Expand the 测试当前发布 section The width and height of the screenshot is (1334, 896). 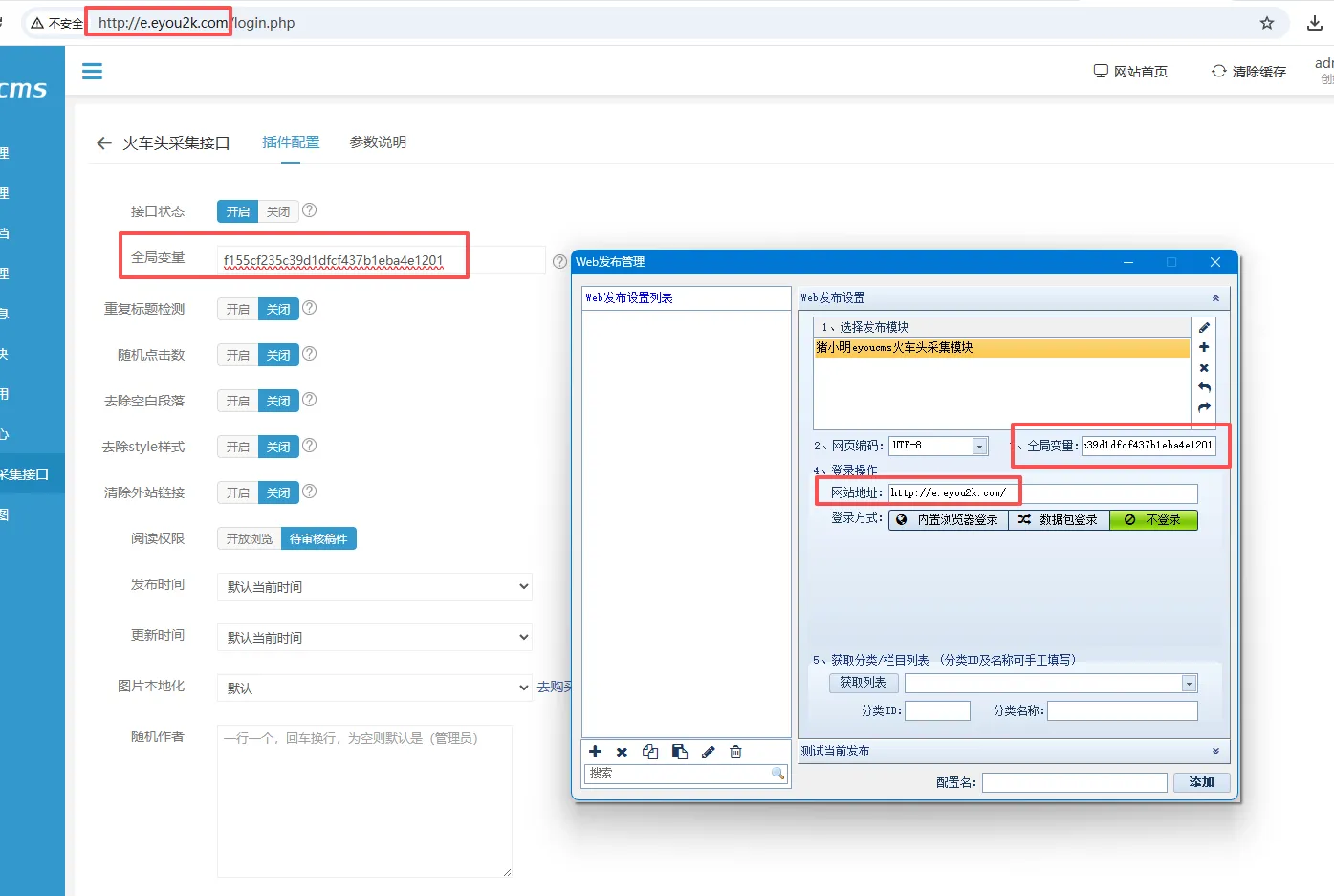click(x=1215, y=752)
